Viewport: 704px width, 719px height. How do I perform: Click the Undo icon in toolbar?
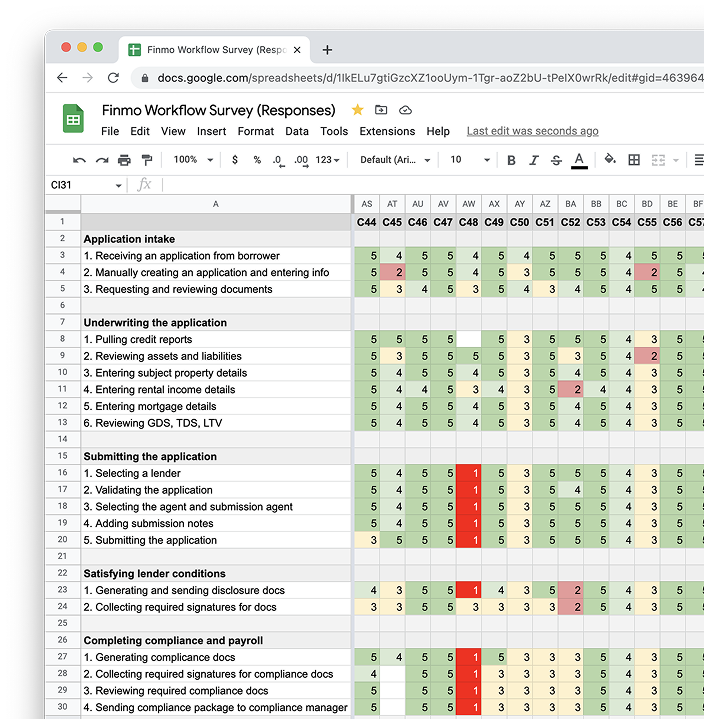[79, 160]
